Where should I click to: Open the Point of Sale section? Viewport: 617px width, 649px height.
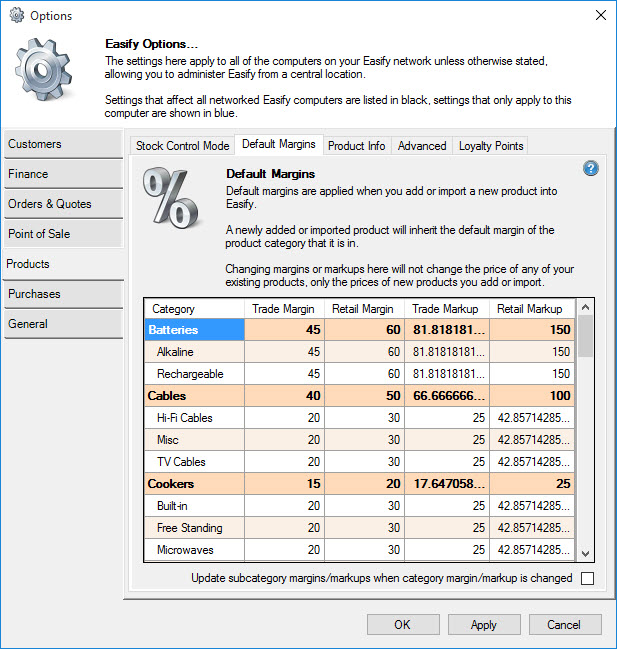63,233
